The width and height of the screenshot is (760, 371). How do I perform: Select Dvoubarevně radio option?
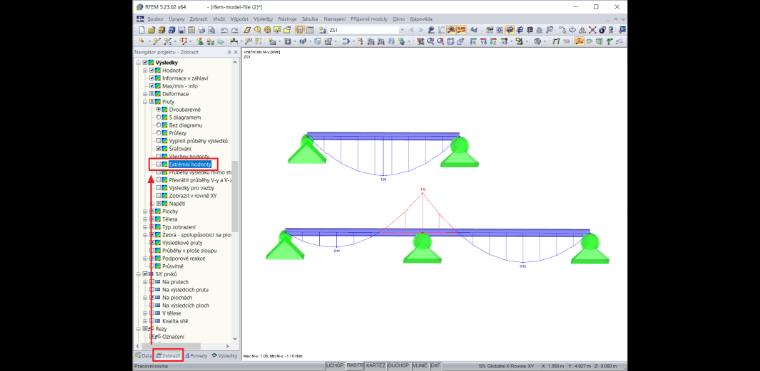[x=158, y=110]
